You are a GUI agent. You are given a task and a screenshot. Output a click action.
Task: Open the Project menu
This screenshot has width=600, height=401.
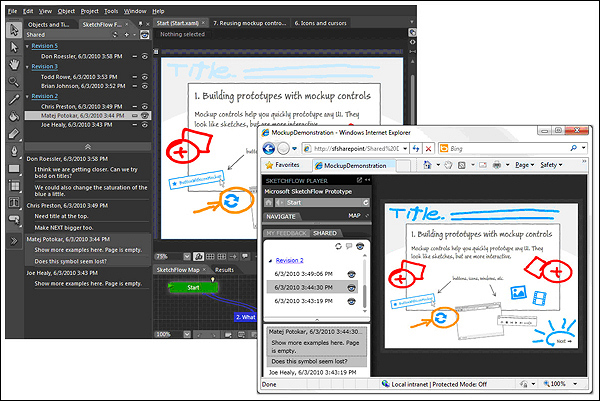pyautogui.click(x=90, y=11)
